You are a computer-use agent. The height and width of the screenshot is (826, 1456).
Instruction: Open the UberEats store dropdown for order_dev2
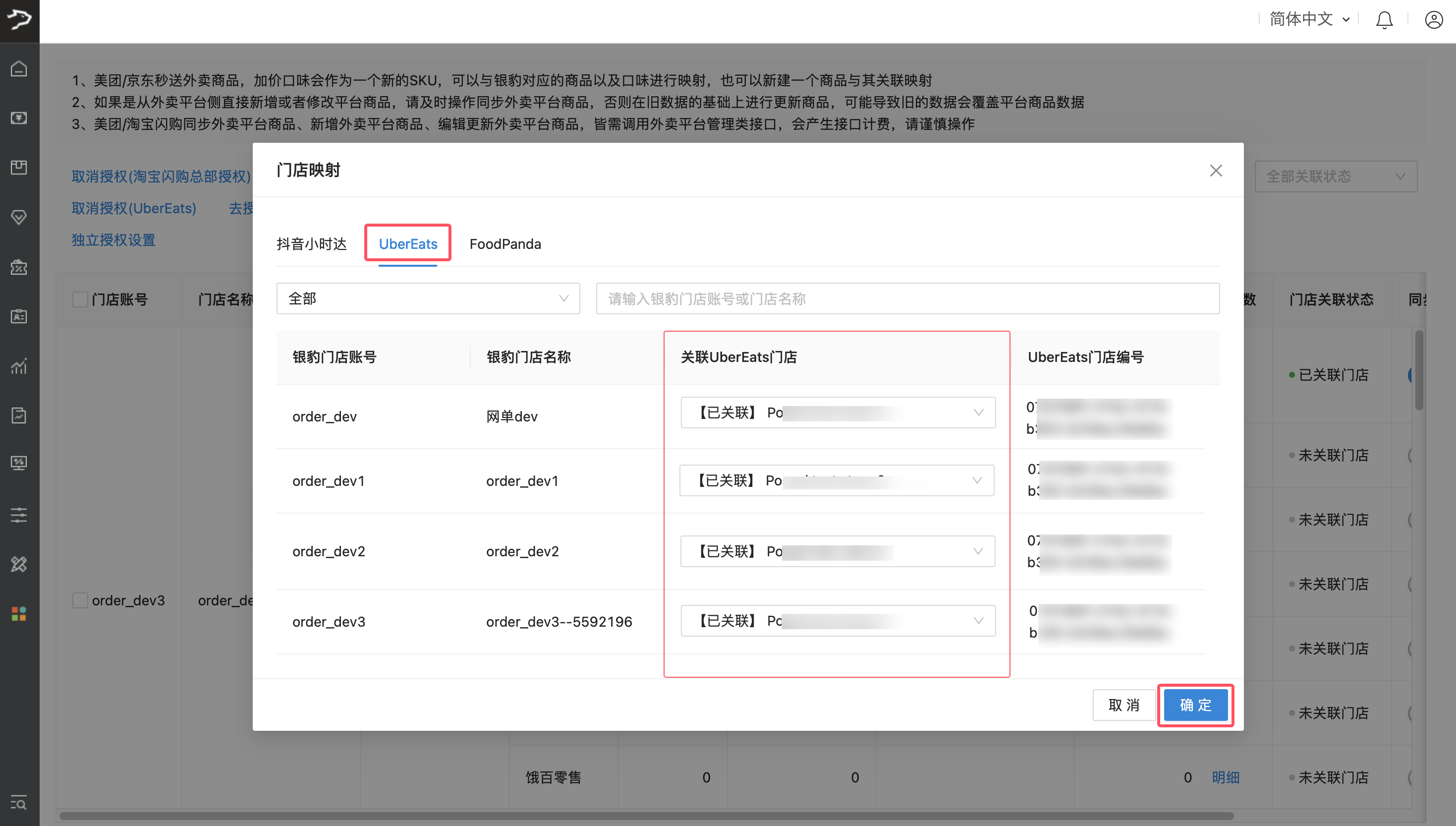click(x=838, y=551)
